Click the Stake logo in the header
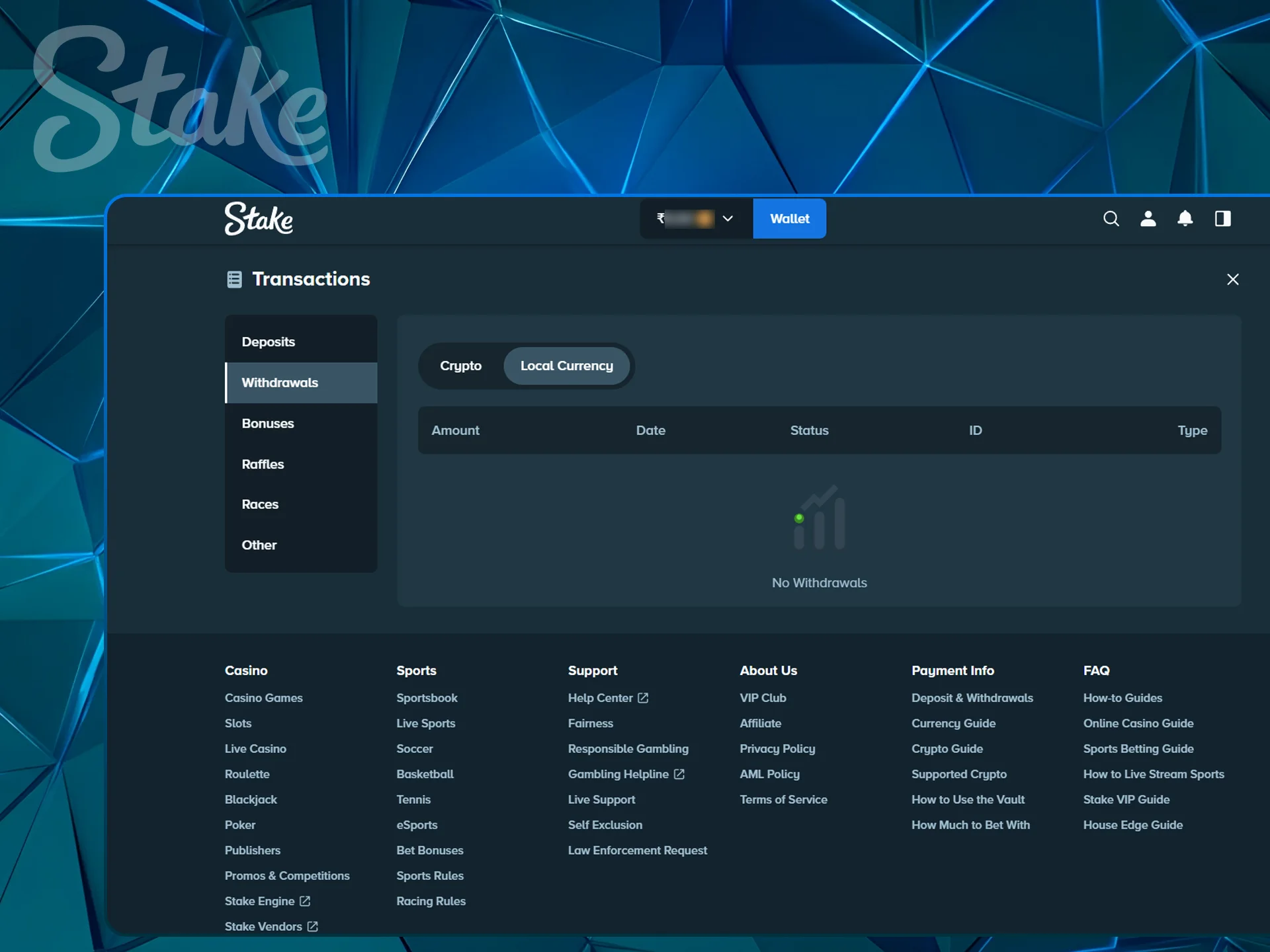 [x=259, y=219]
